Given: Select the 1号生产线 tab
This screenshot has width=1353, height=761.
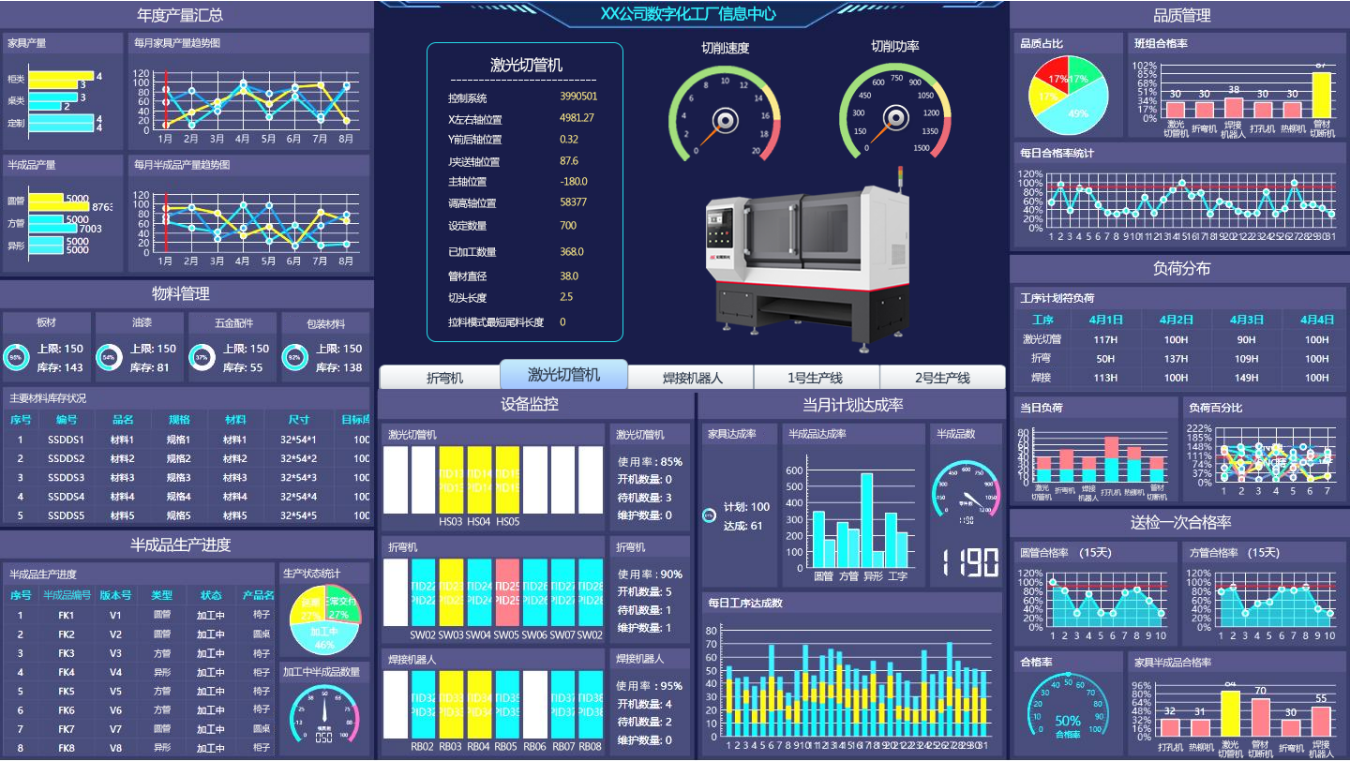Looking at the screenshot, I should 817,378.
